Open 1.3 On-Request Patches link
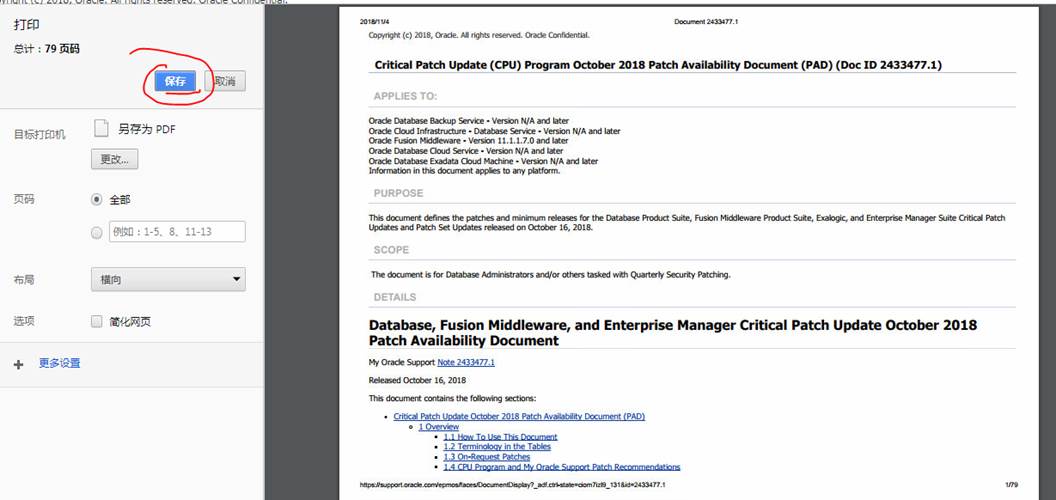 [486, 457]
